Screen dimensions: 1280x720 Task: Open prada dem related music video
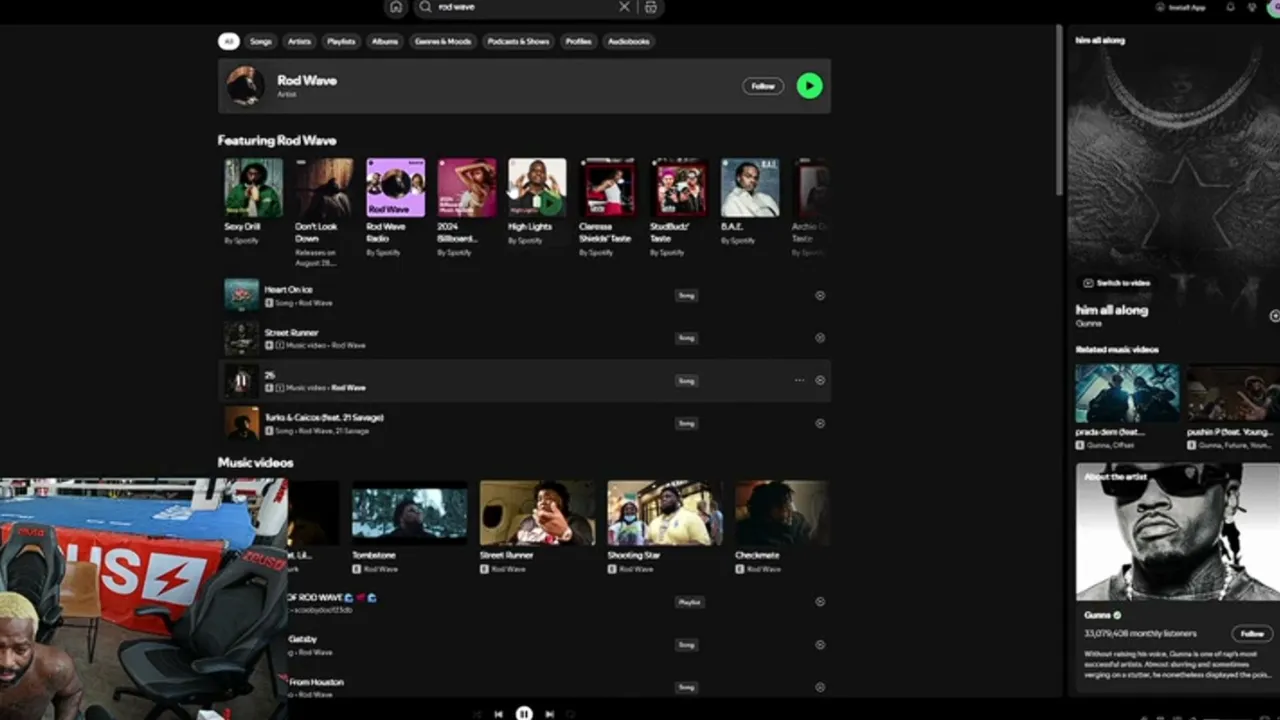coord(1127,393)
